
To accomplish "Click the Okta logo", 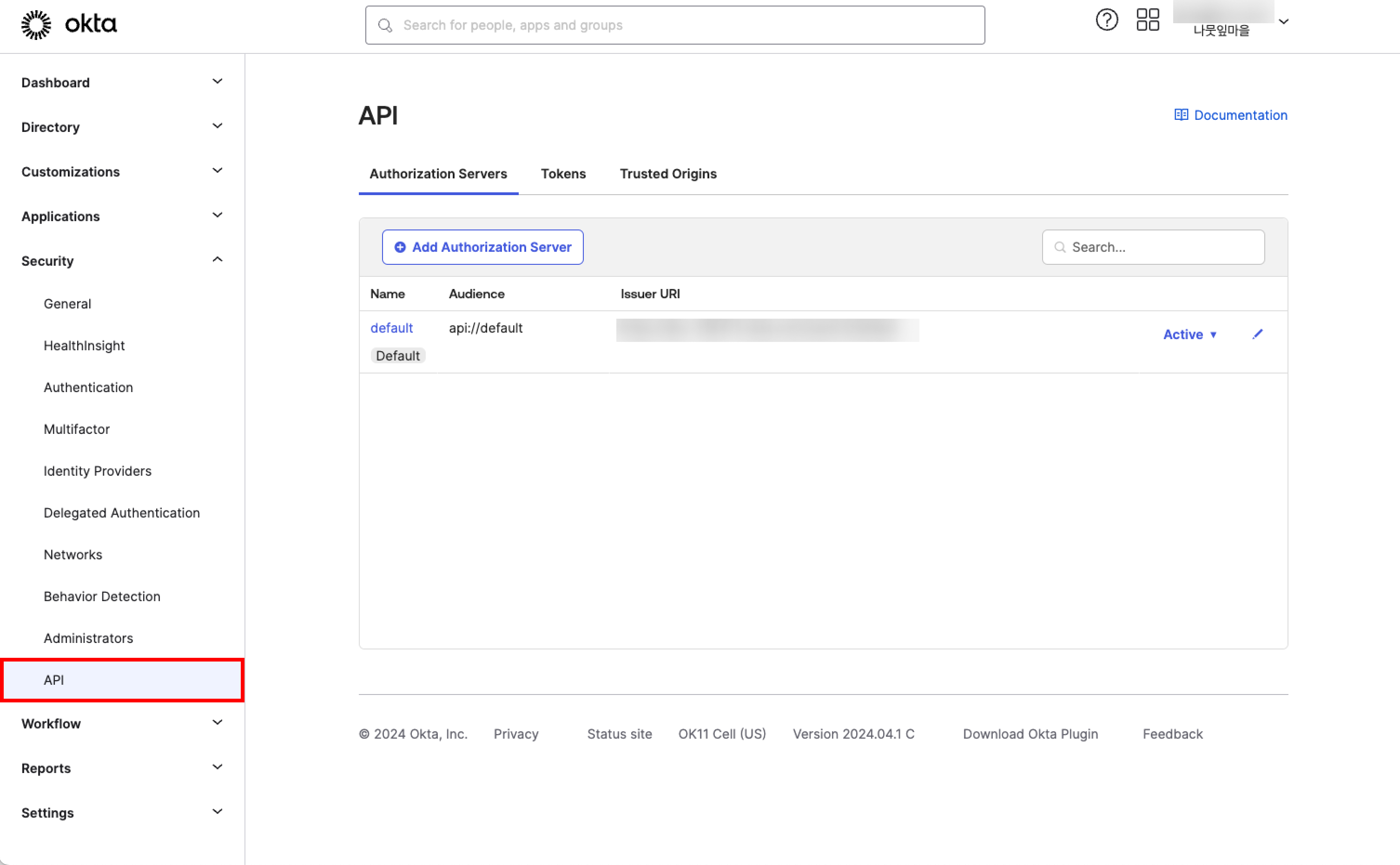I will click(69, 25).
